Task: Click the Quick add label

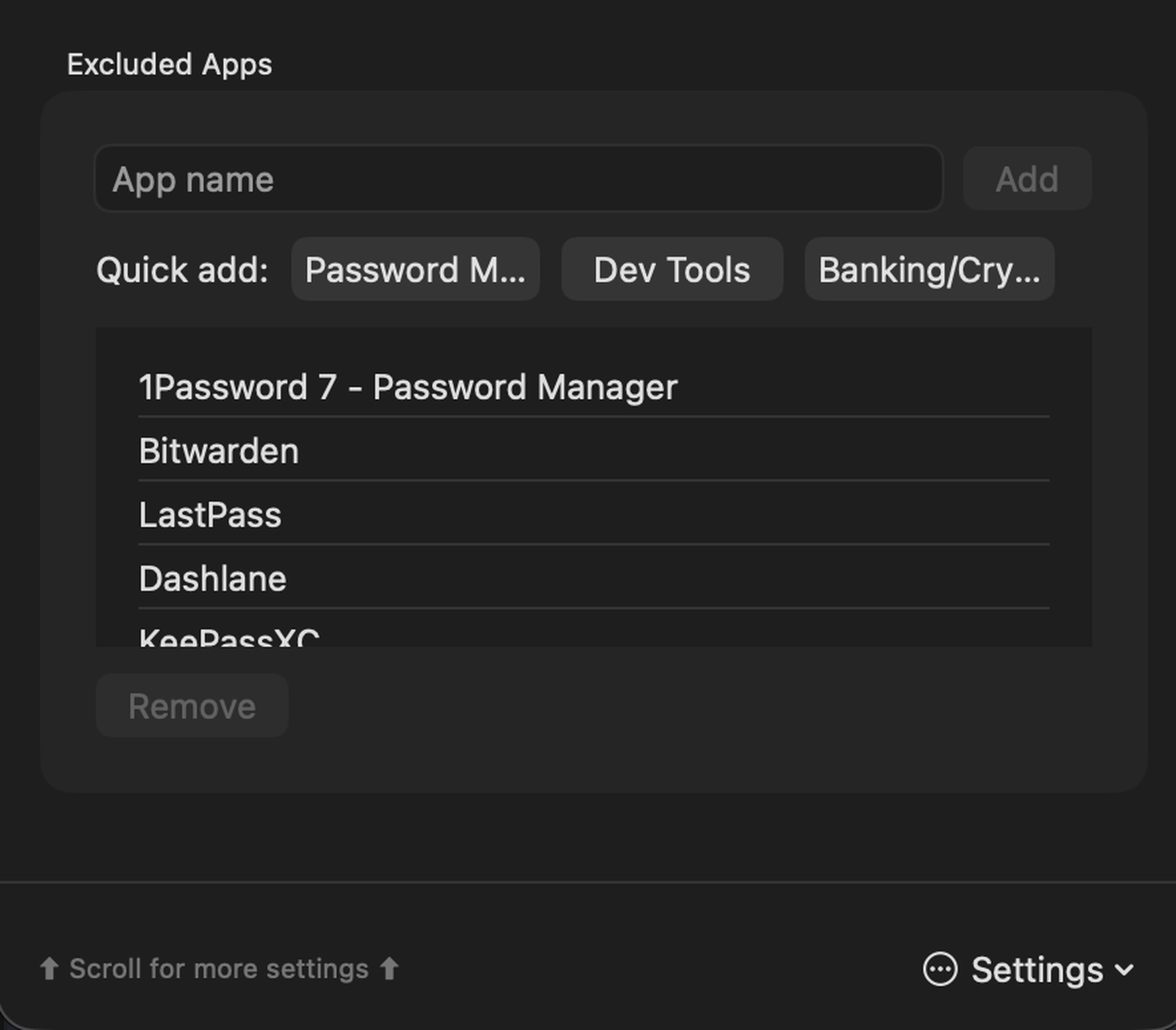Action: point(182,270)
